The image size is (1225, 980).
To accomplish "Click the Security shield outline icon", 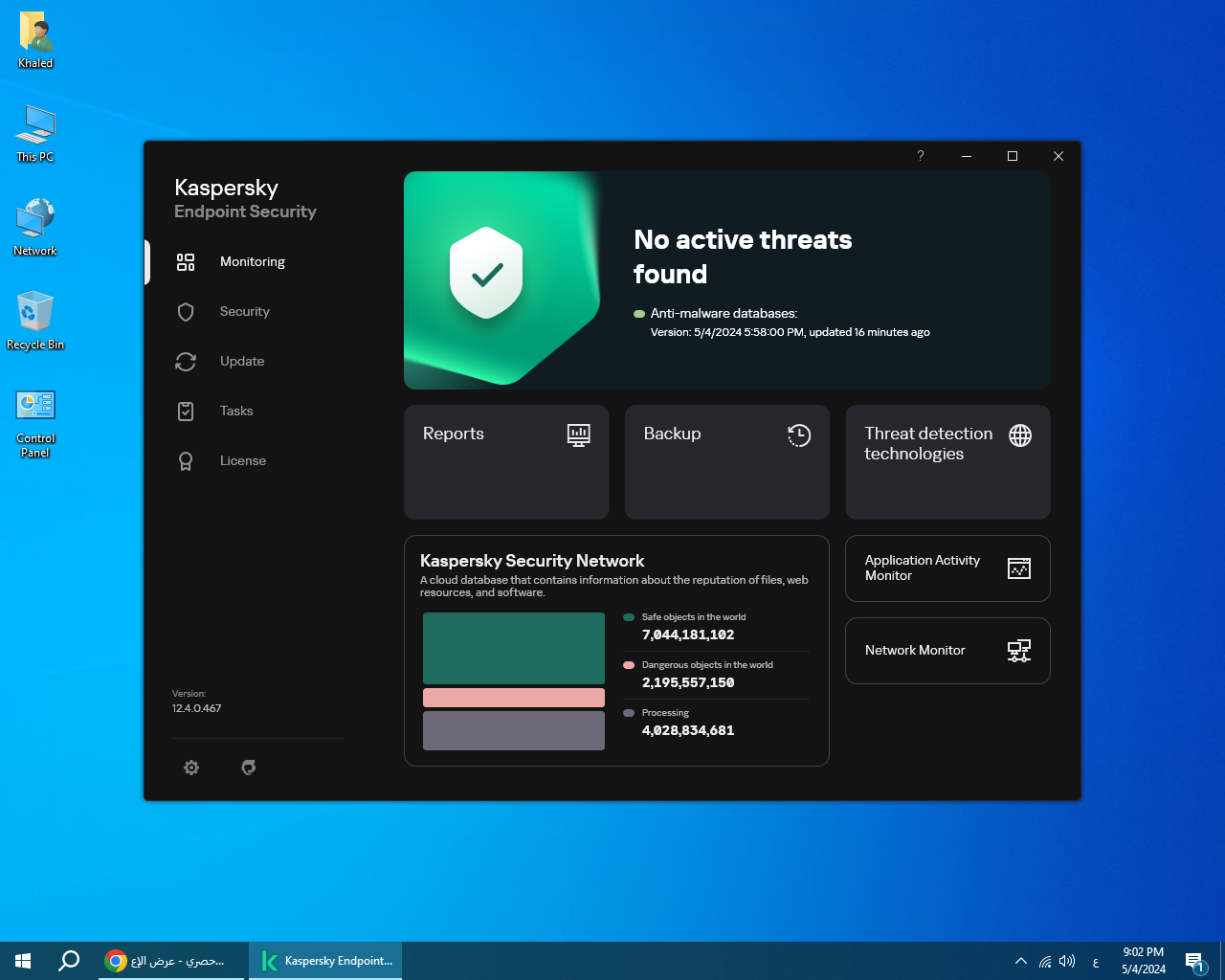I will pyautogui.click(x=186, y=312).
